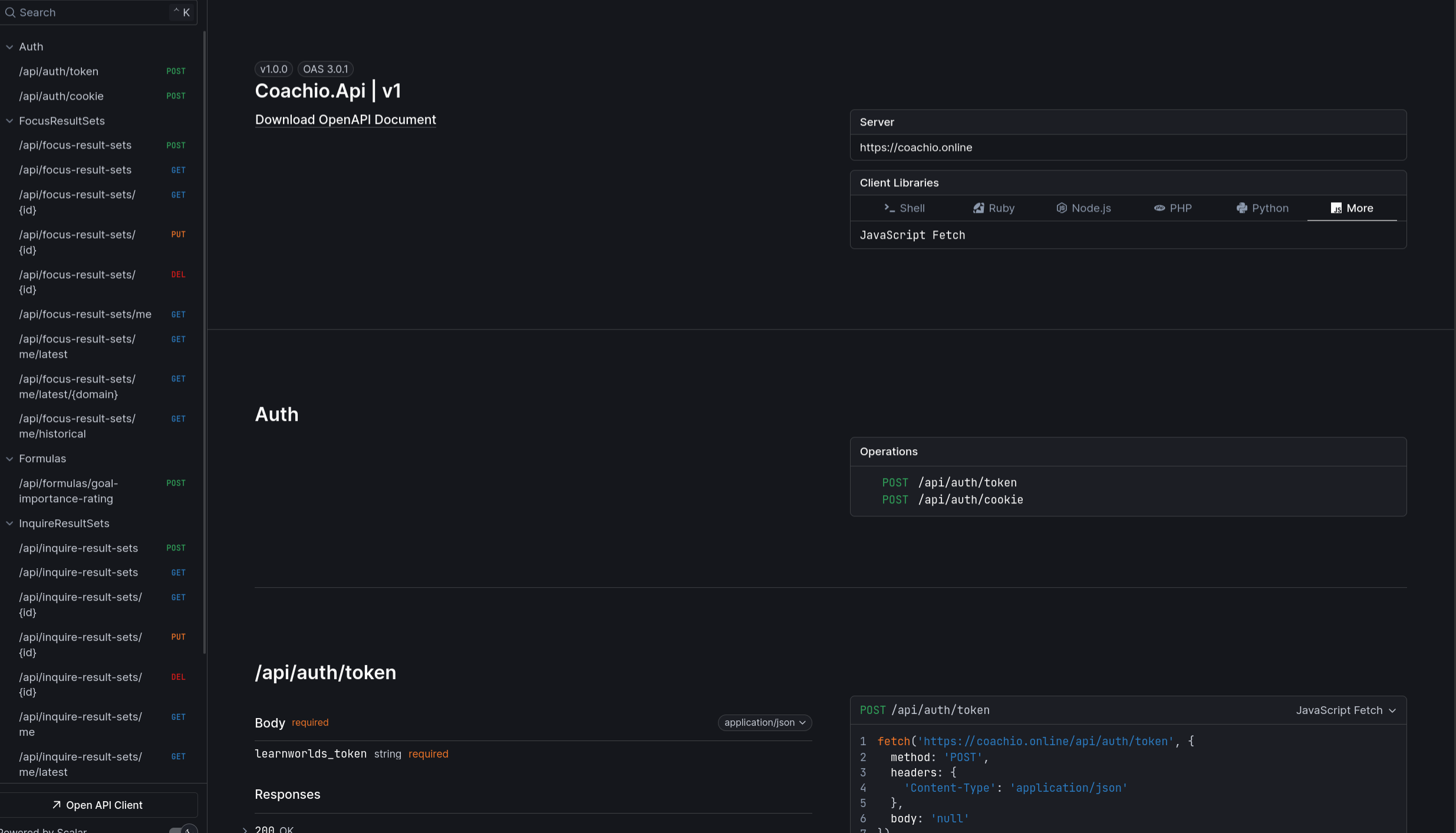Screen dimensions: 1456x833
Task: Click the search magnifier icon
Action: [10, 12]
